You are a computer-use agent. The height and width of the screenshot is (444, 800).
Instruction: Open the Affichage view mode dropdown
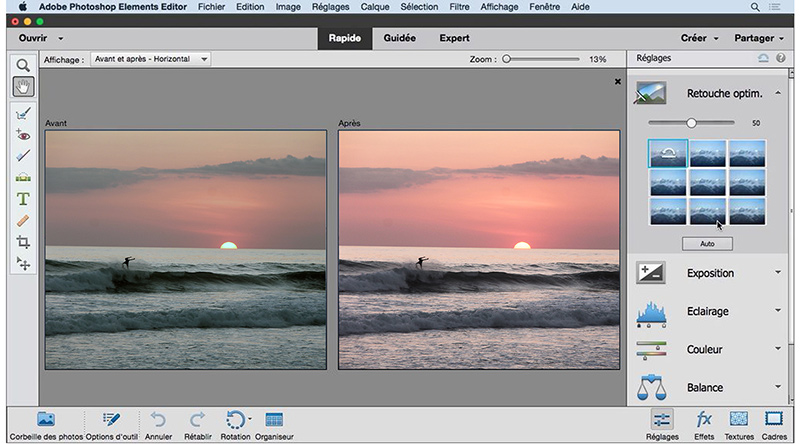point(150,59)
